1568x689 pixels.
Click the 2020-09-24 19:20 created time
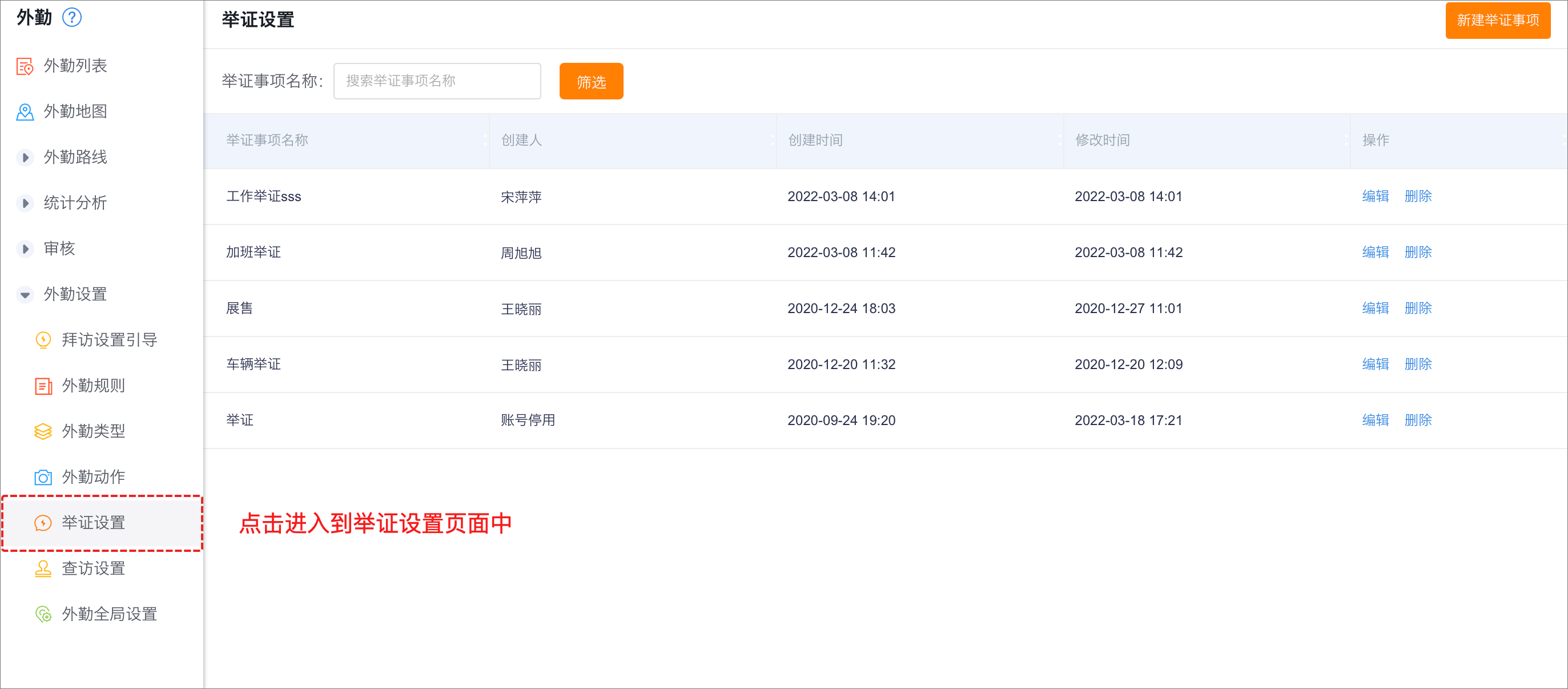point(841,420)
